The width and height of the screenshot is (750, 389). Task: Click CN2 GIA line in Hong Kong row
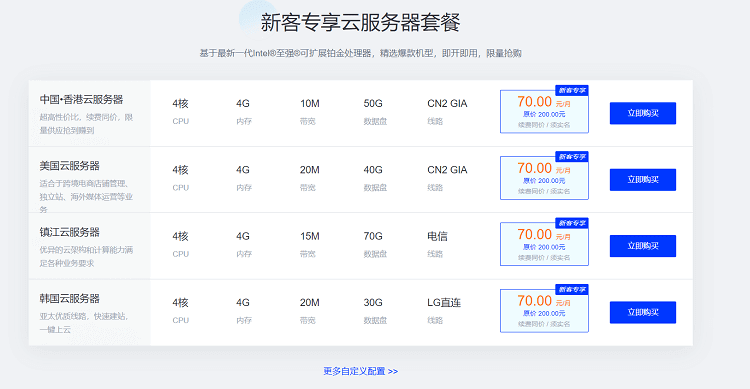click(447, 104)
